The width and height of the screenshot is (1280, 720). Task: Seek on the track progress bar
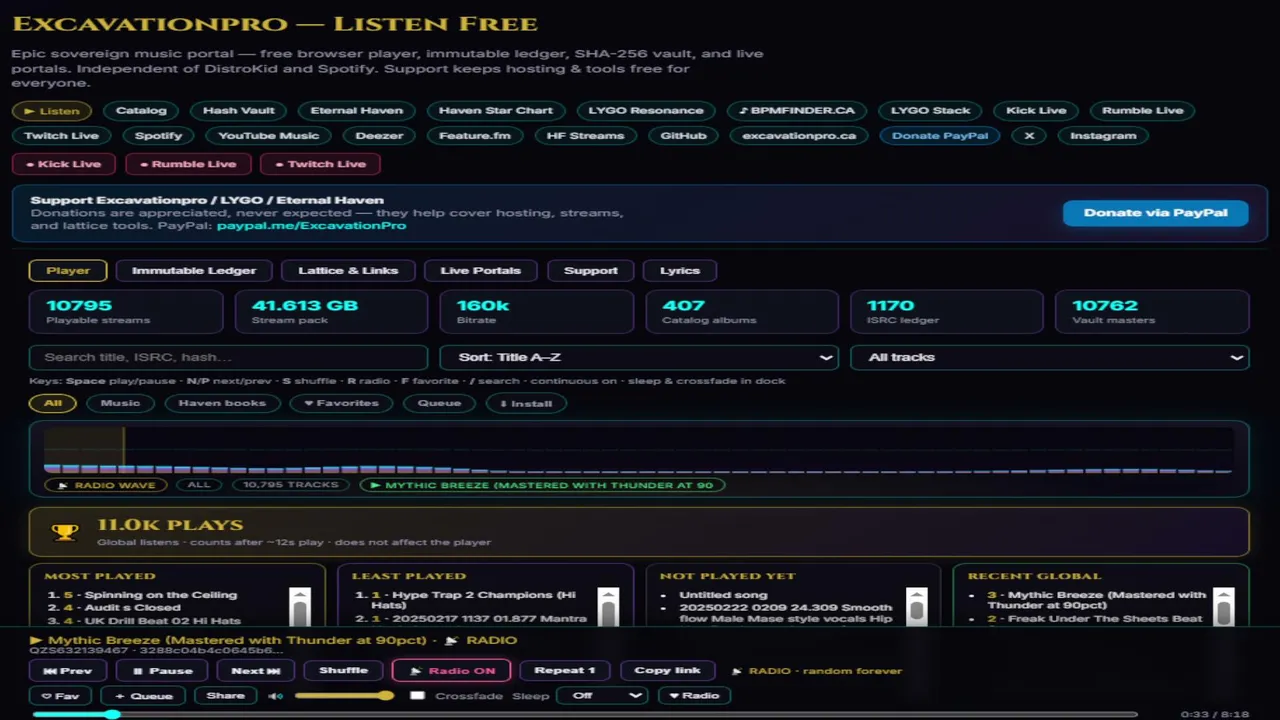pyautogui.click(x=585, y=715)
